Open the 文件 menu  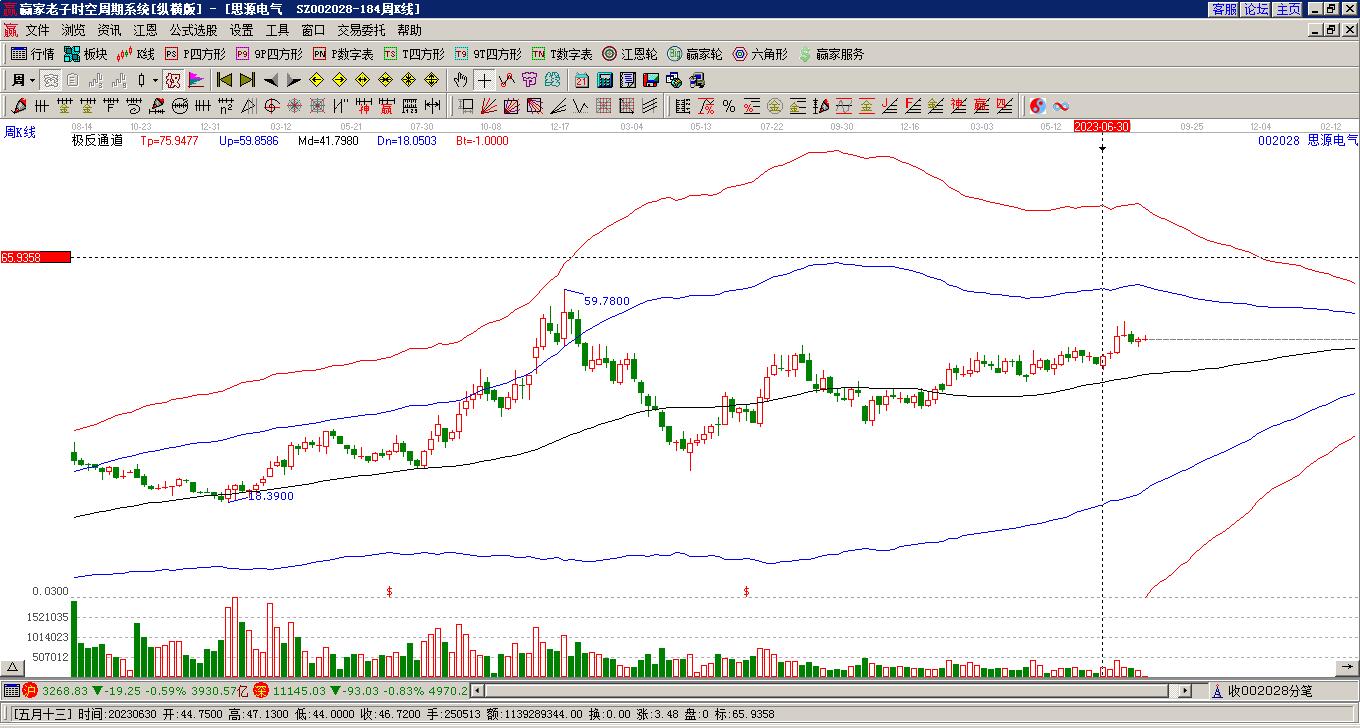click(37, 31)
